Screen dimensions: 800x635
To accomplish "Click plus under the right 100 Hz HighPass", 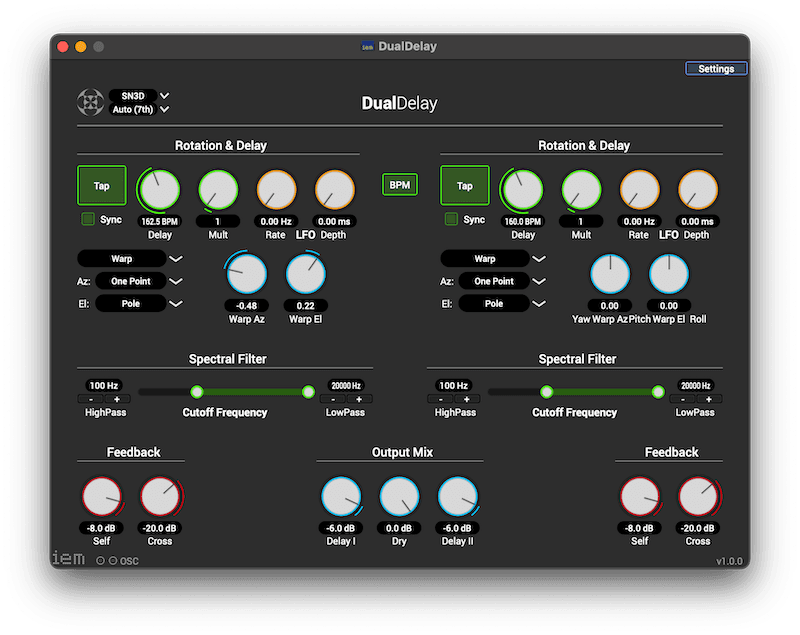I will click(467, 399).
